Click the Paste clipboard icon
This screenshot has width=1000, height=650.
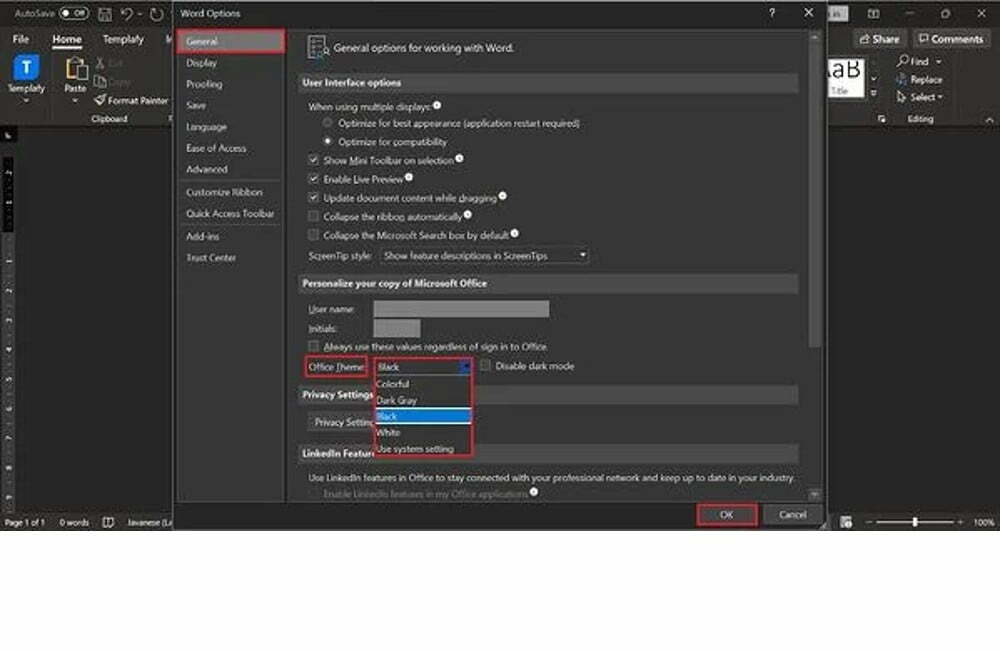pos(76,70)
